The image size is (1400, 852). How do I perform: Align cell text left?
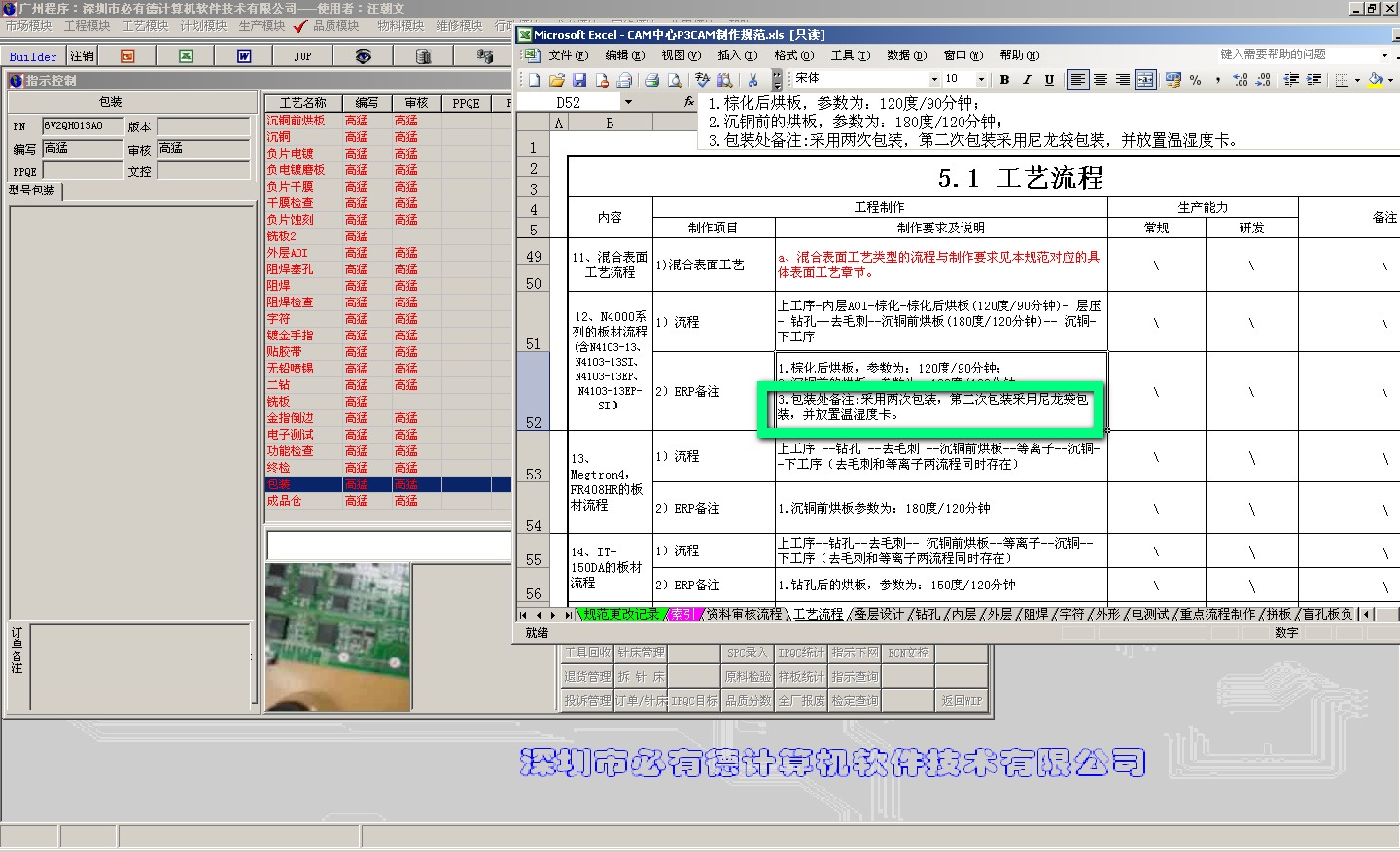[x=1077, y=80]
